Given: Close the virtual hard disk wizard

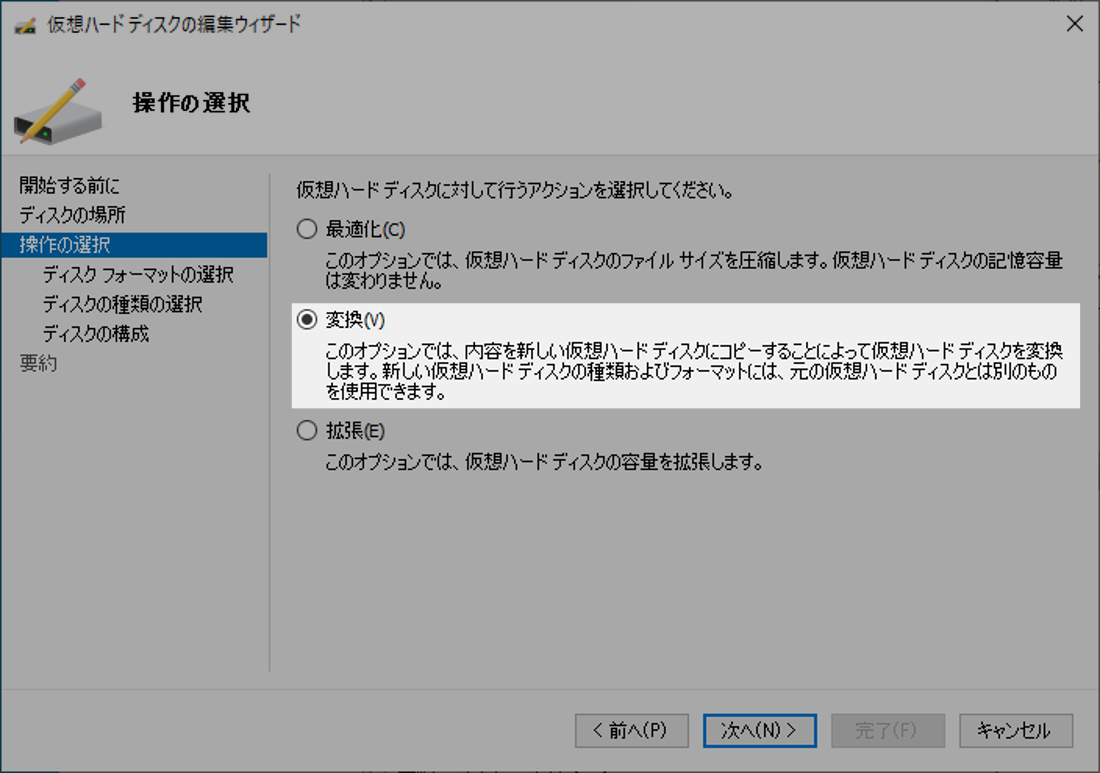Looking at the screenshot, I should click(x=1076, y=23).
